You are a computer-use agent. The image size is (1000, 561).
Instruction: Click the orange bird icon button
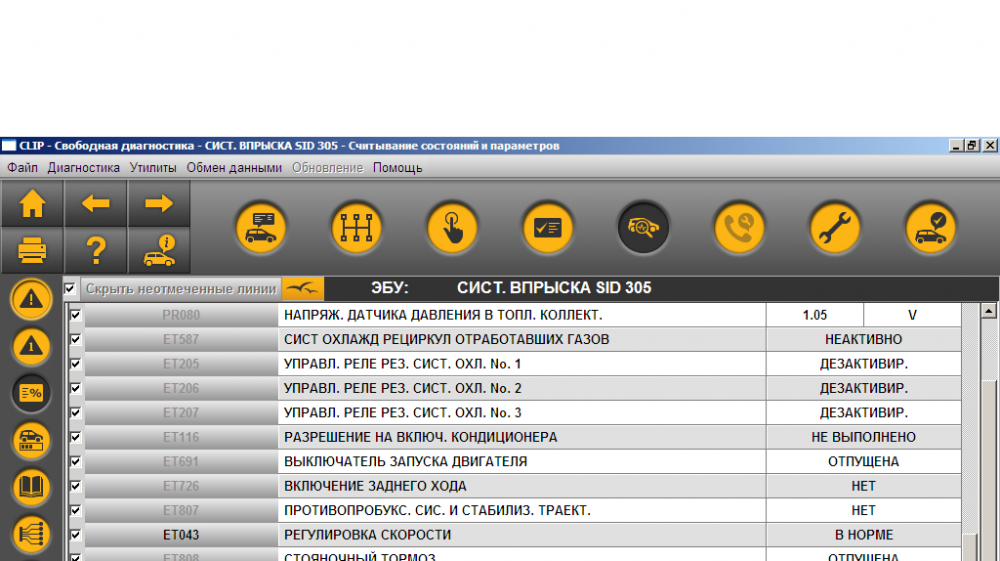[x=303, y=289]
